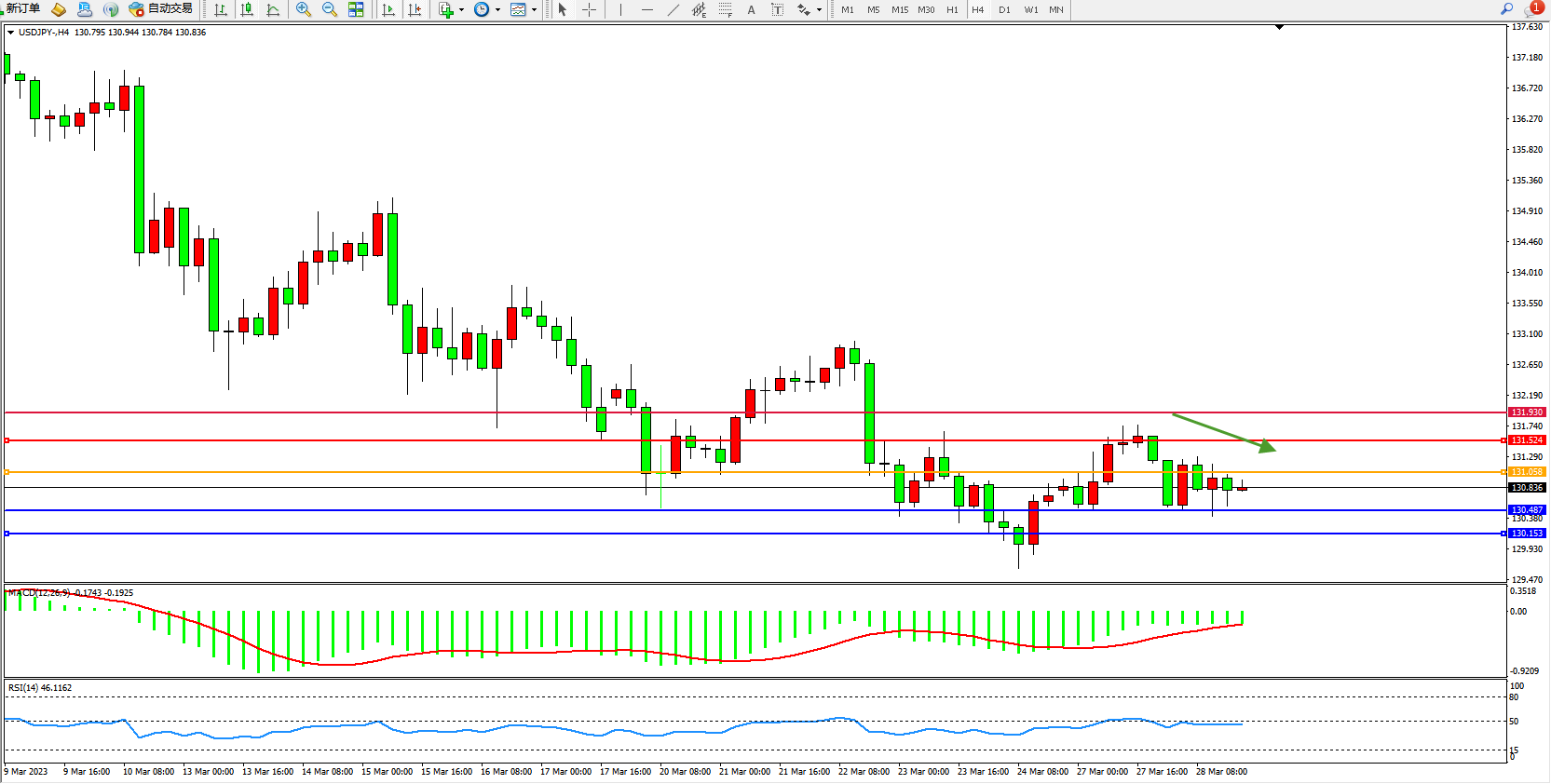The image size is (1551, 784).
Task: Select the crosshair cursor tool
Action: 589,9
